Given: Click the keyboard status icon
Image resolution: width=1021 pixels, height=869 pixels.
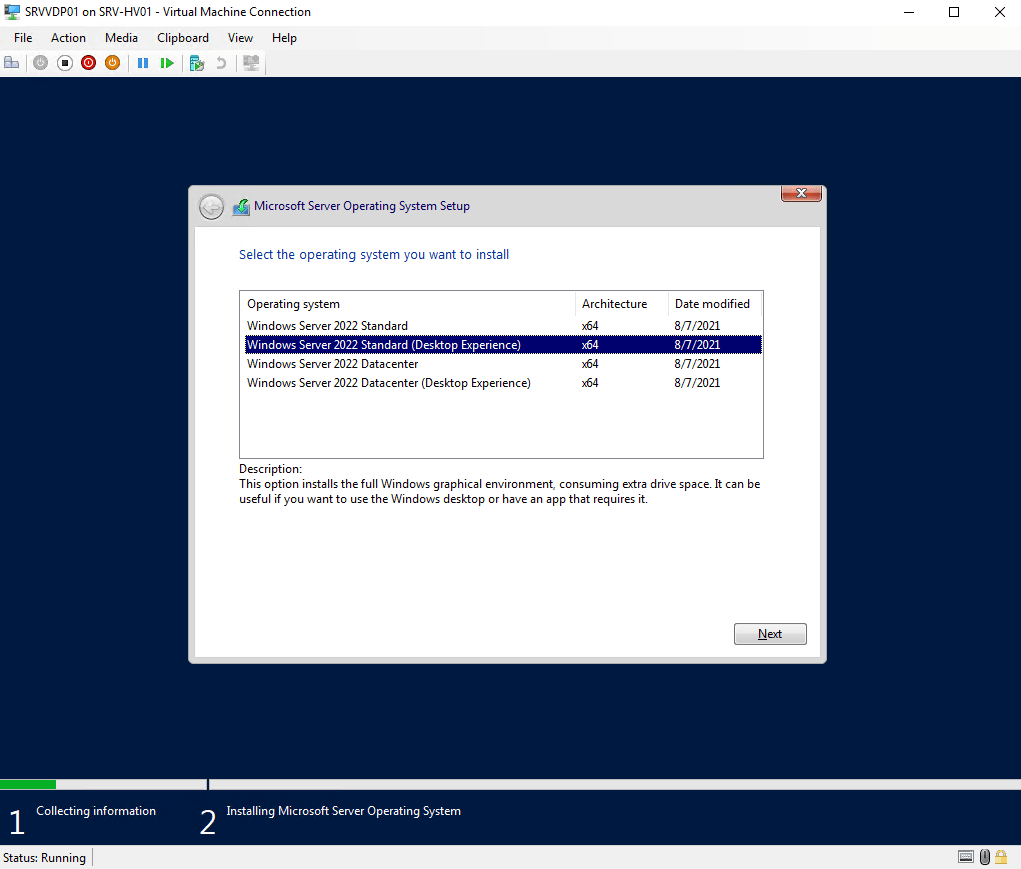Looking at the screenshot, I should 966,857.
